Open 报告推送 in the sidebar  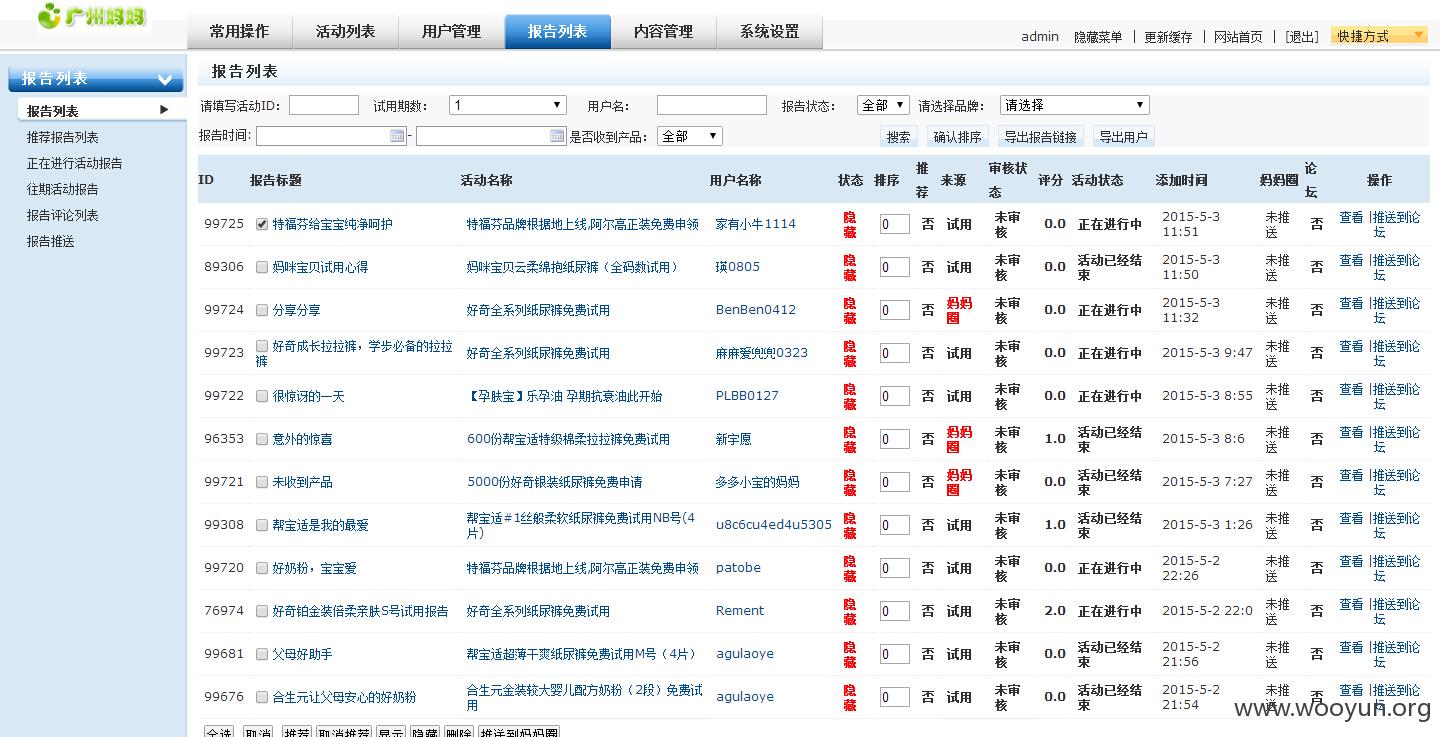pyautogui.click(x=51, y=242)
